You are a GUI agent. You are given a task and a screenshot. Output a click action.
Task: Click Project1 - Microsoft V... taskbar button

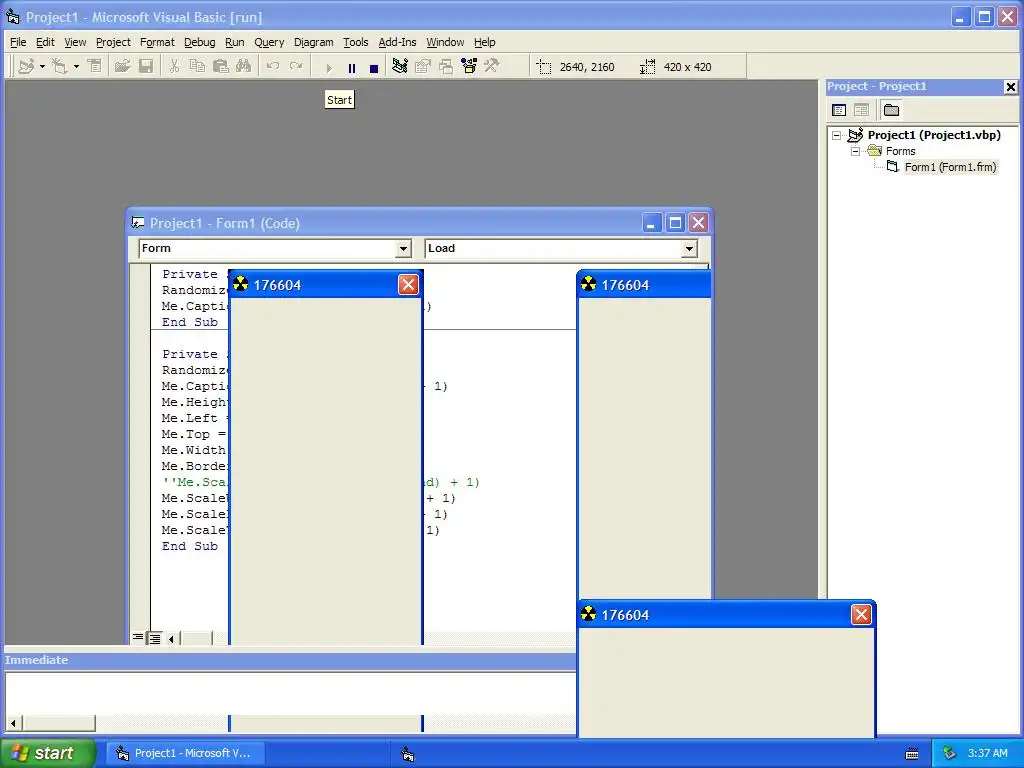[184, 753]
